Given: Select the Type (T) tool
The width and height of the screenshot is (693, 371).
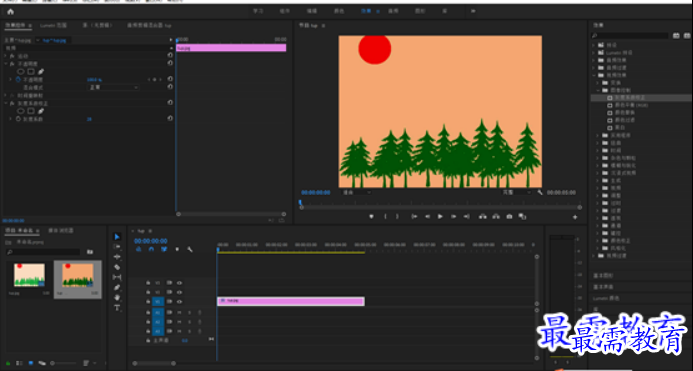Looking at the screenshot, I should click(117, 308).
